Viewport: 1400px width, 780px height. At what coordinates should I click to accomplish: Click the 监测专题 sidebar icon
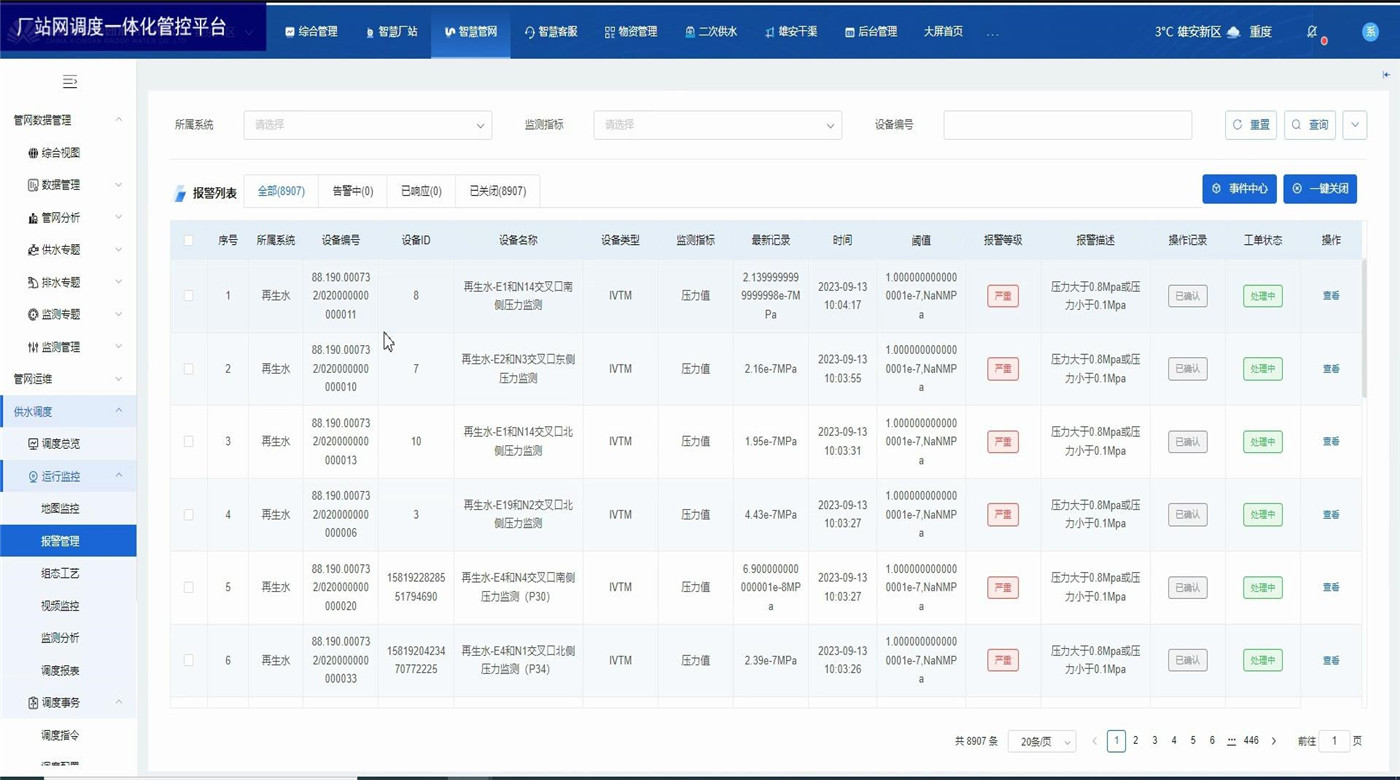coord(33,315)
